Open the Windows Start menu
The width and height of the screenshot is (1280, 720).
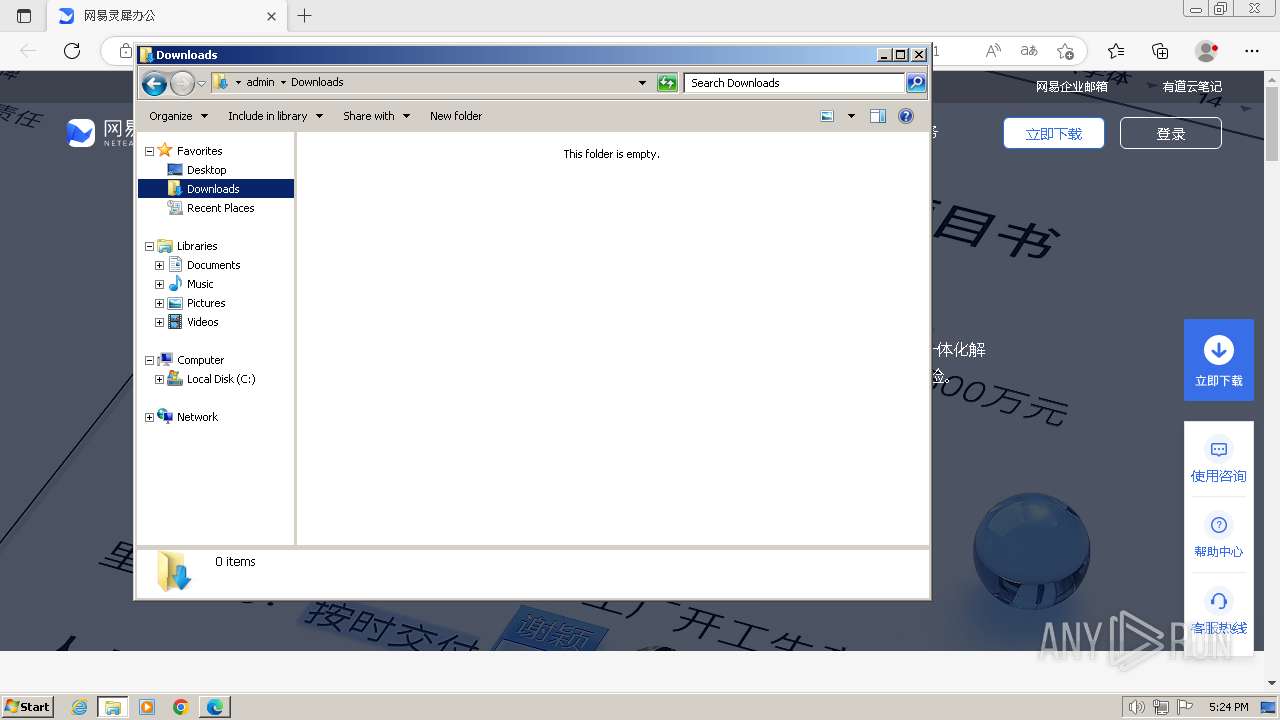tap(28, 706)
